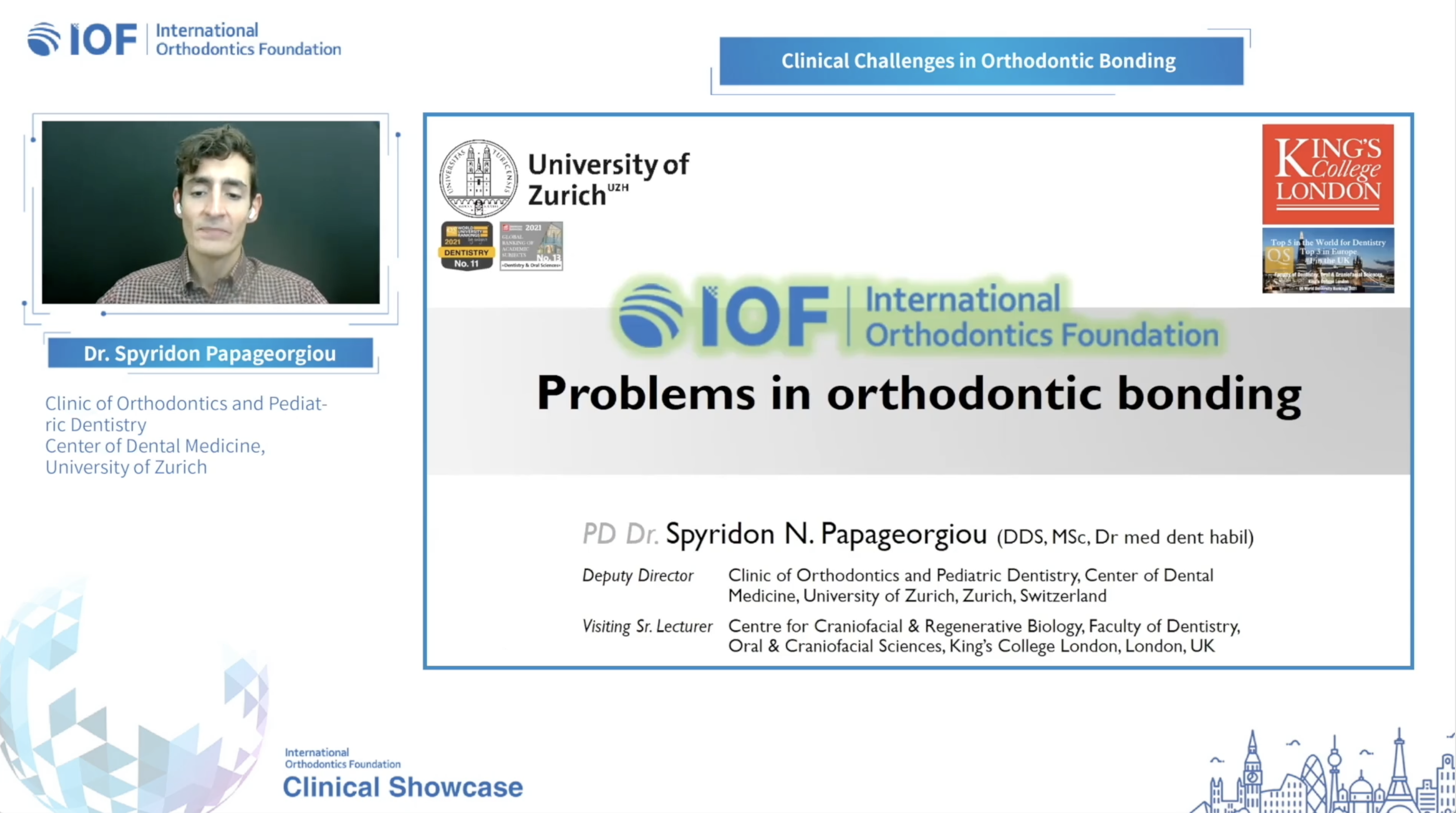This screenshot has height=813, width=1456.
Task: Click the 2021 Global Ranking No. 13 badge
Action: pos(531,246)
